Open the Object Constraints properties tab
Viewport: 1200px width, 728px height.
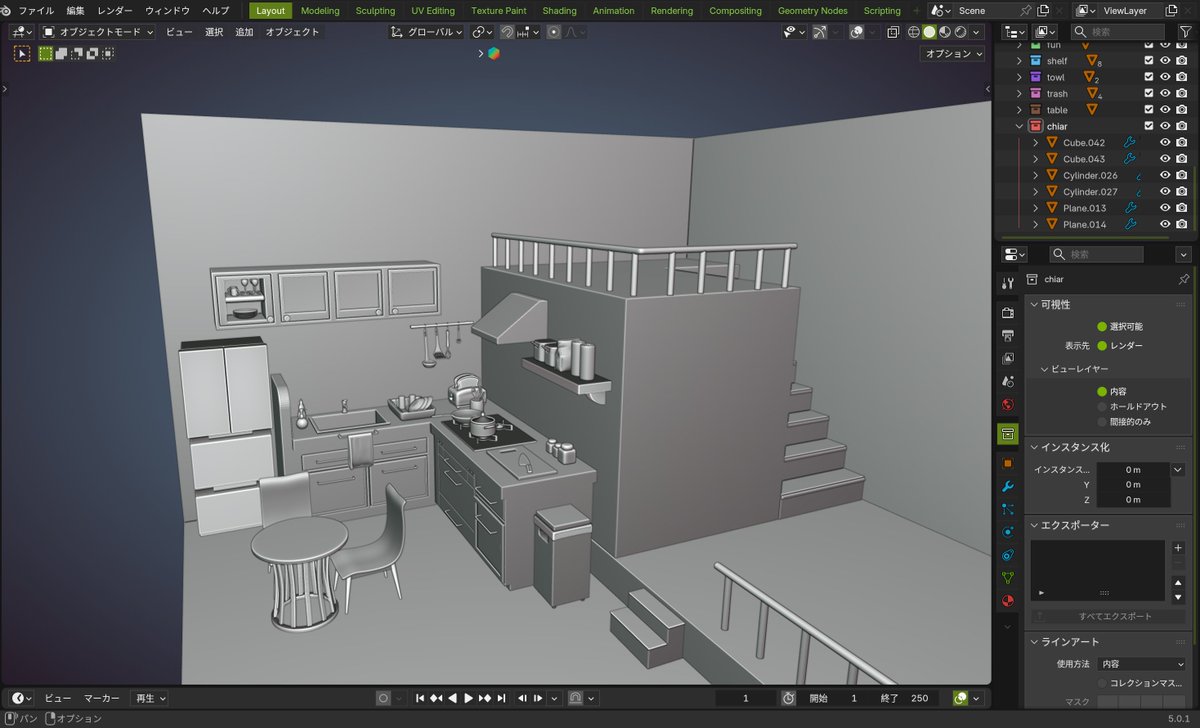point(1008,555)
